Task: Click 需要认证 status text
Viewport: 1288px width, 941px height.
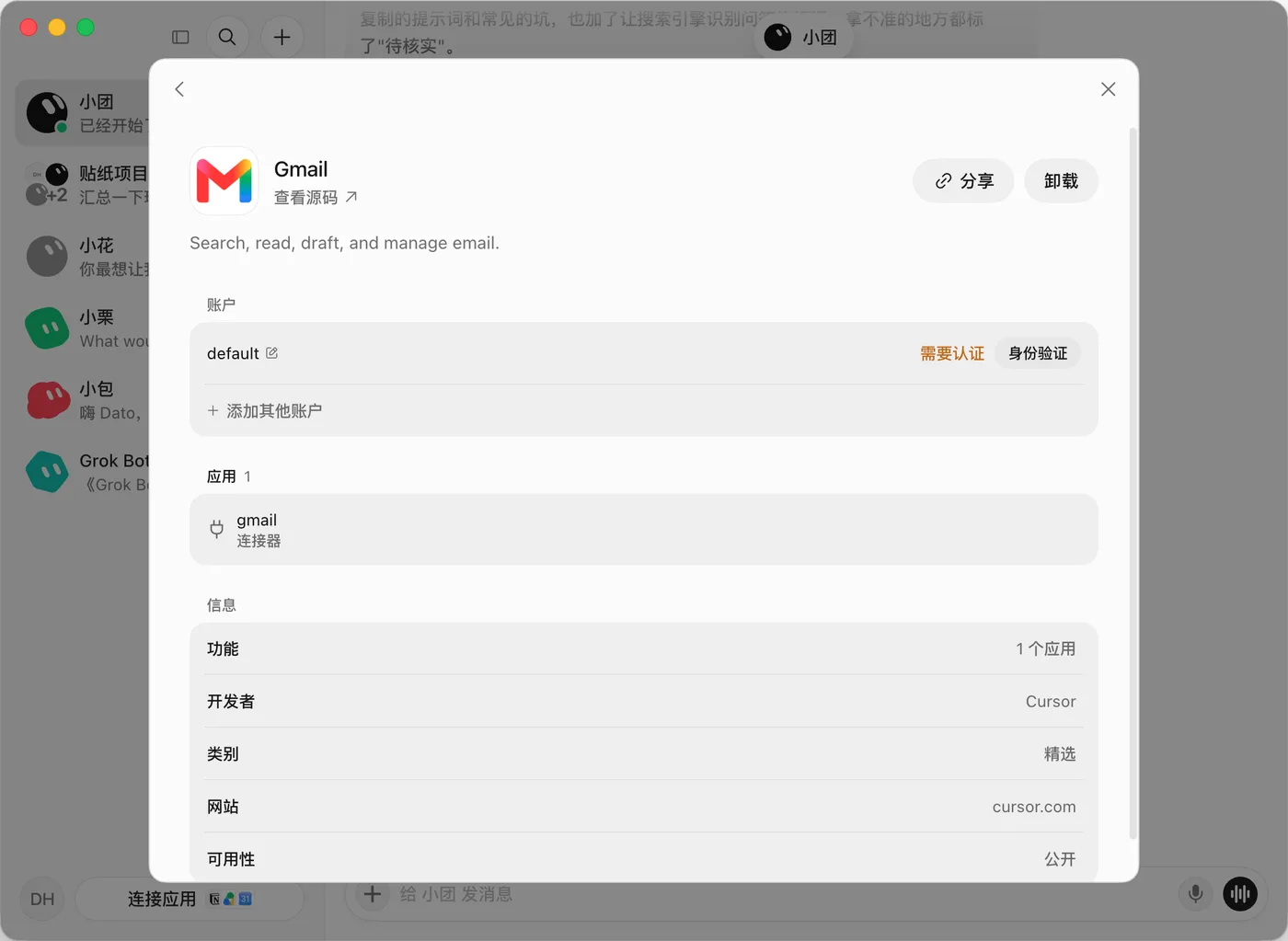Action: pyautogui.click(x=951, y=353)
